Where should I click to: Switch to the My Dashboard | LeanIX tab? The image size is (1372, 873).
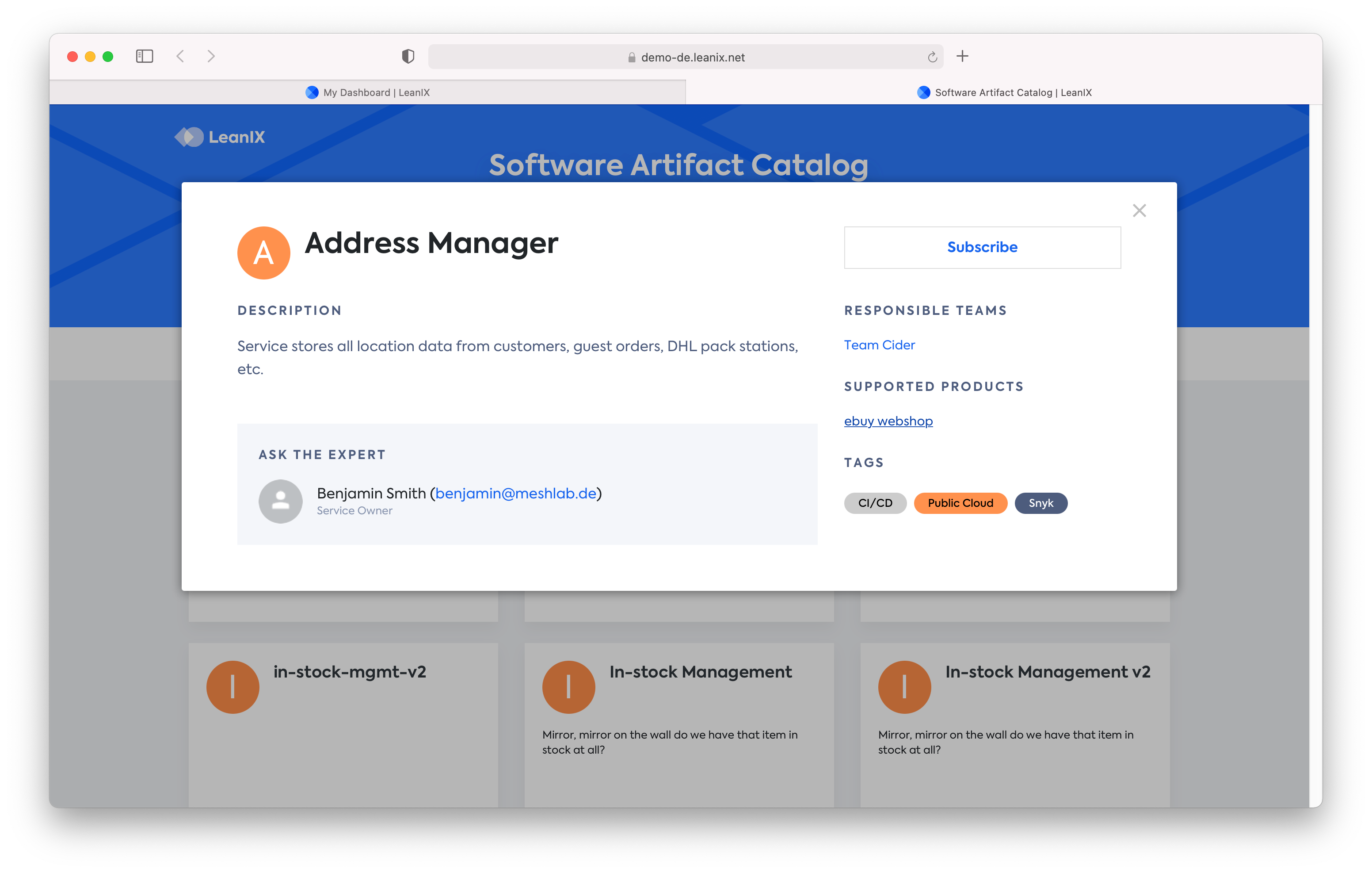pyautogui.click(x=367, y=92)
